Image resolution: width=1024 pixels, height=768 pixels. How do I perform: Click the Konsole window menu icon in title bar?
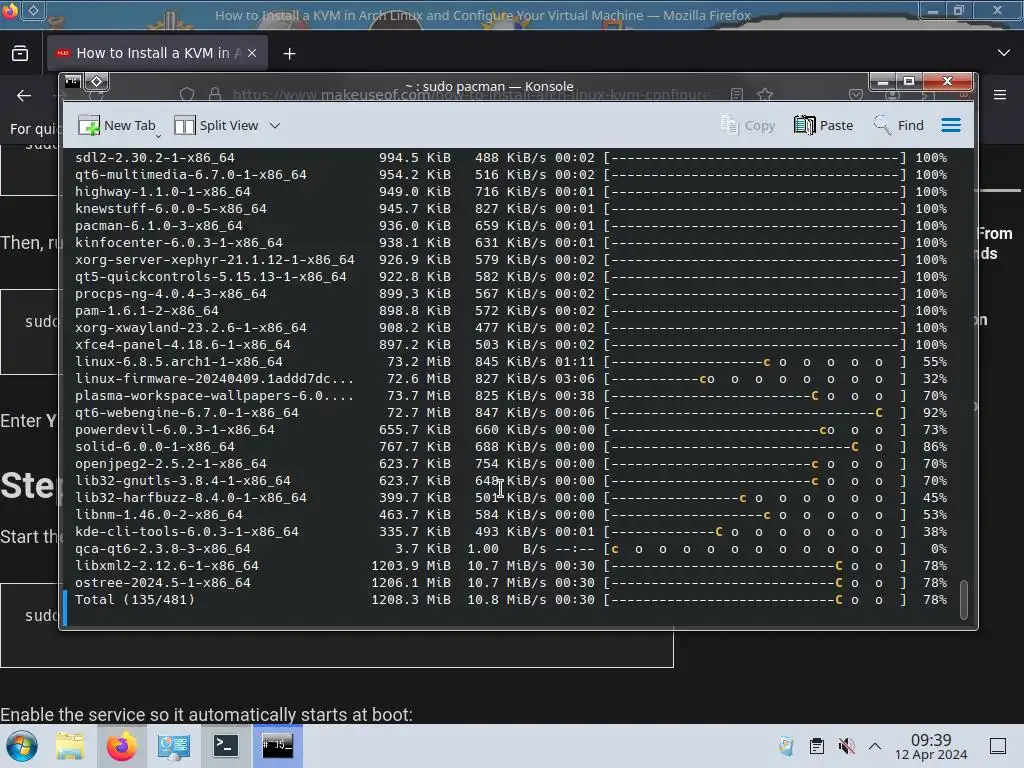72,82
